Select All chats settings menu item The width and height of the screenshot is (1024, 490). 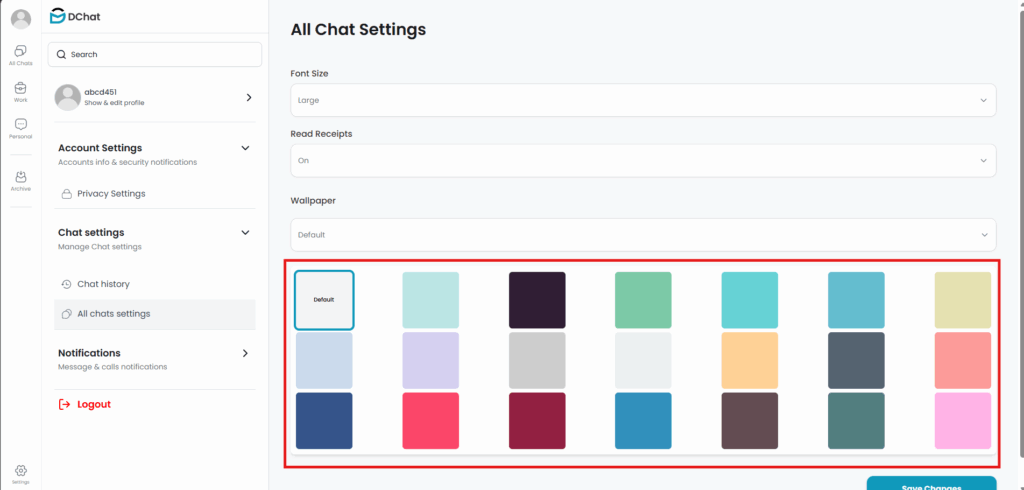(113, 314)
